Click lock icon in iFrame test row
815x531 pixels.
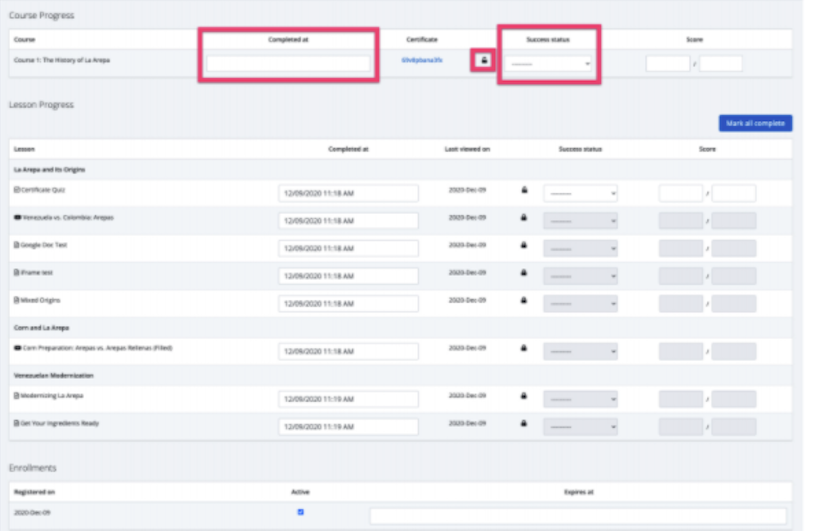coord(523,272)
